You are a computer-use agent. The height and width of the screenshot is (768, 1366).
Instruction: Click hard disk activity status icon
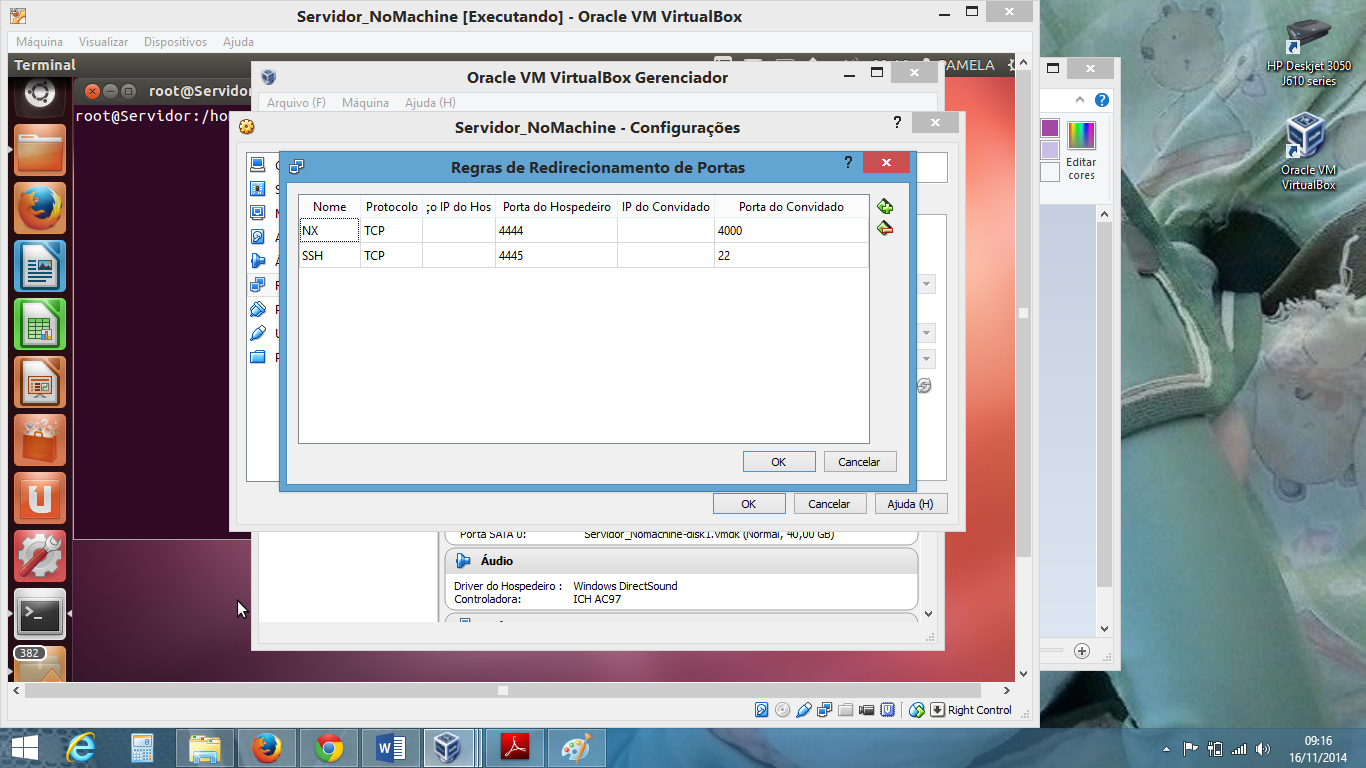tap(762, 710)
